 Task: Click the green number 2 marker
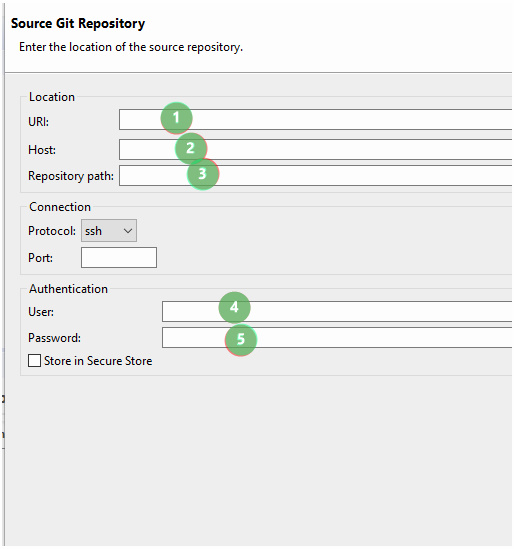(x=191, y=148)
